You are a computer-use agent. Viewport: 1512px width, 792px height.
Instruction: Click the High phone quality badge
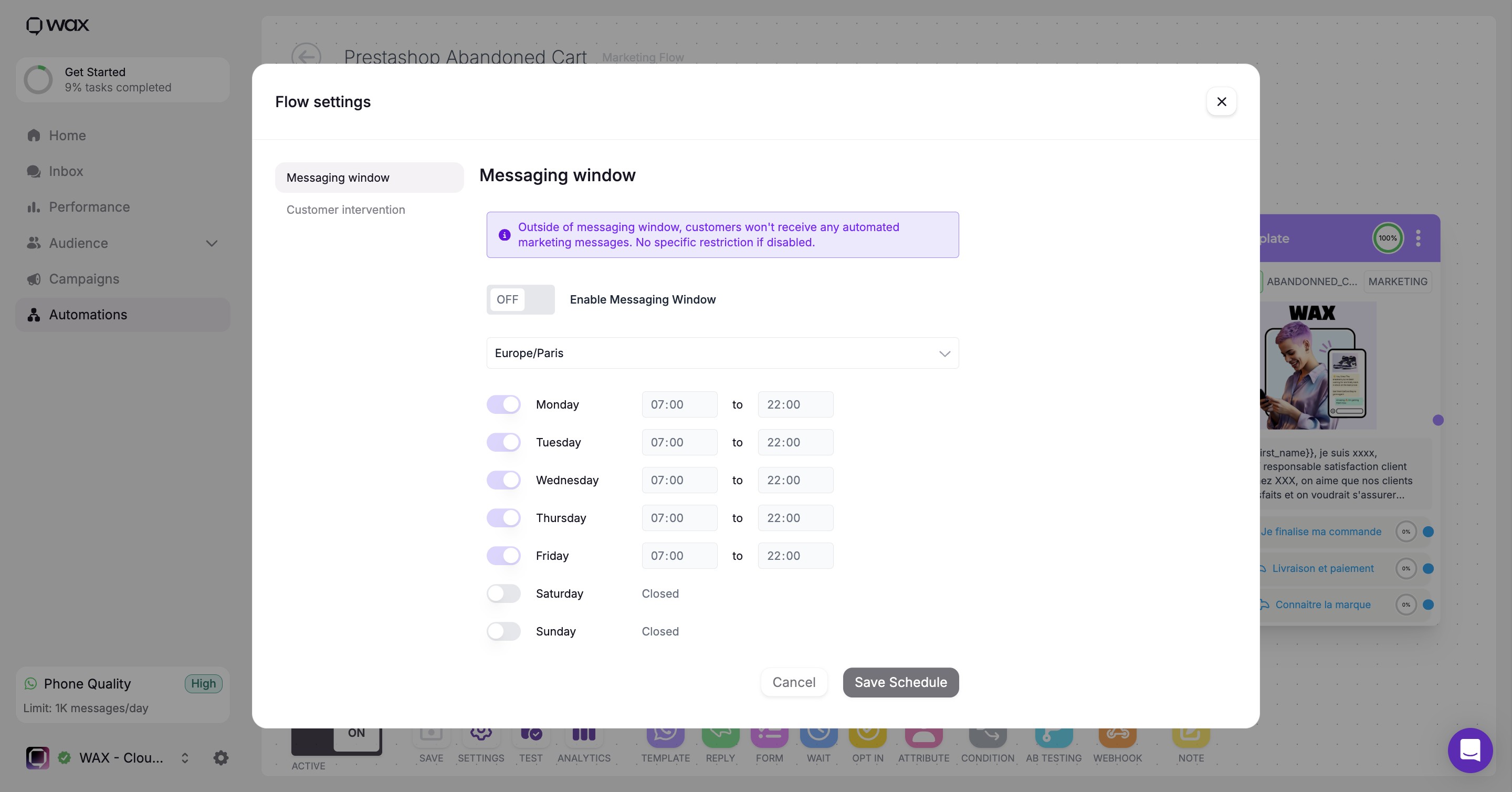[203, 683]
